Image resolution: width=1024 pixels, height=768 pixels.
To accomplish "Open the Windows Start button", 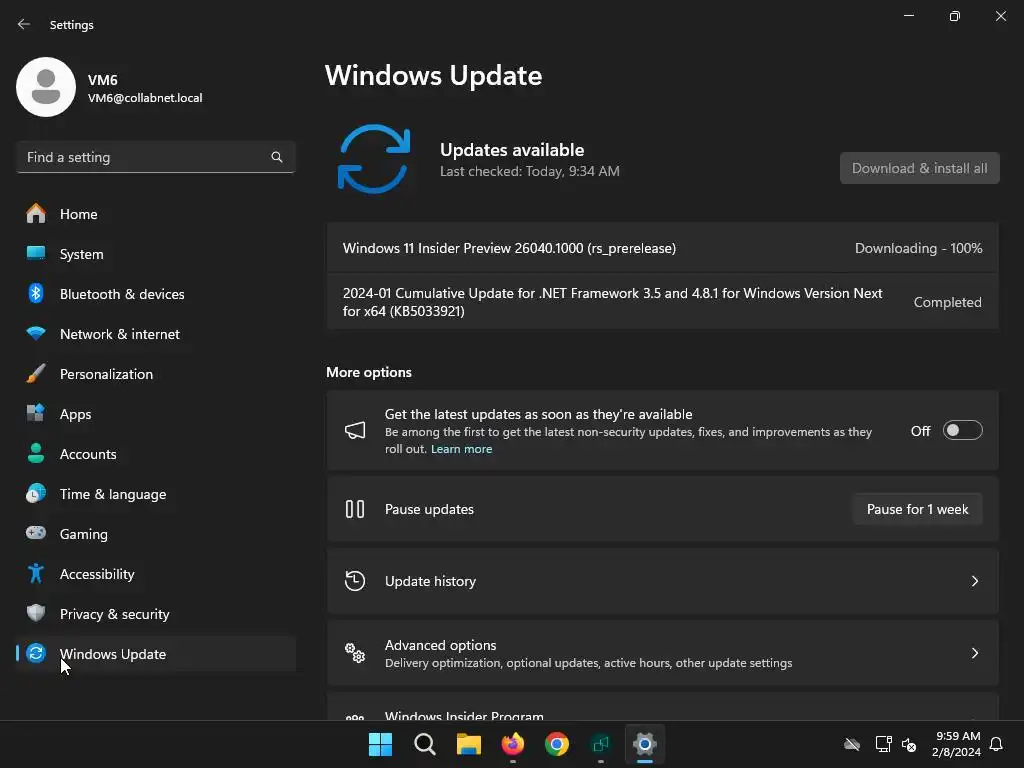I will pyautogui.click(x=380, y=744).
